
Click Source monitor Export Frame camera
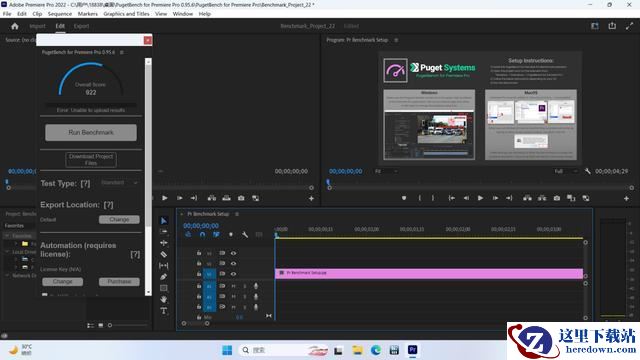coord(241,198)
